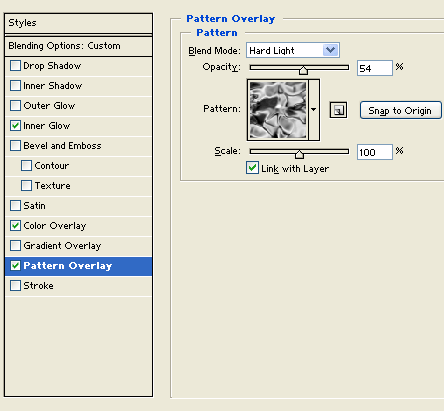Tick the Outer Glow checkbox

click(15, 106)
